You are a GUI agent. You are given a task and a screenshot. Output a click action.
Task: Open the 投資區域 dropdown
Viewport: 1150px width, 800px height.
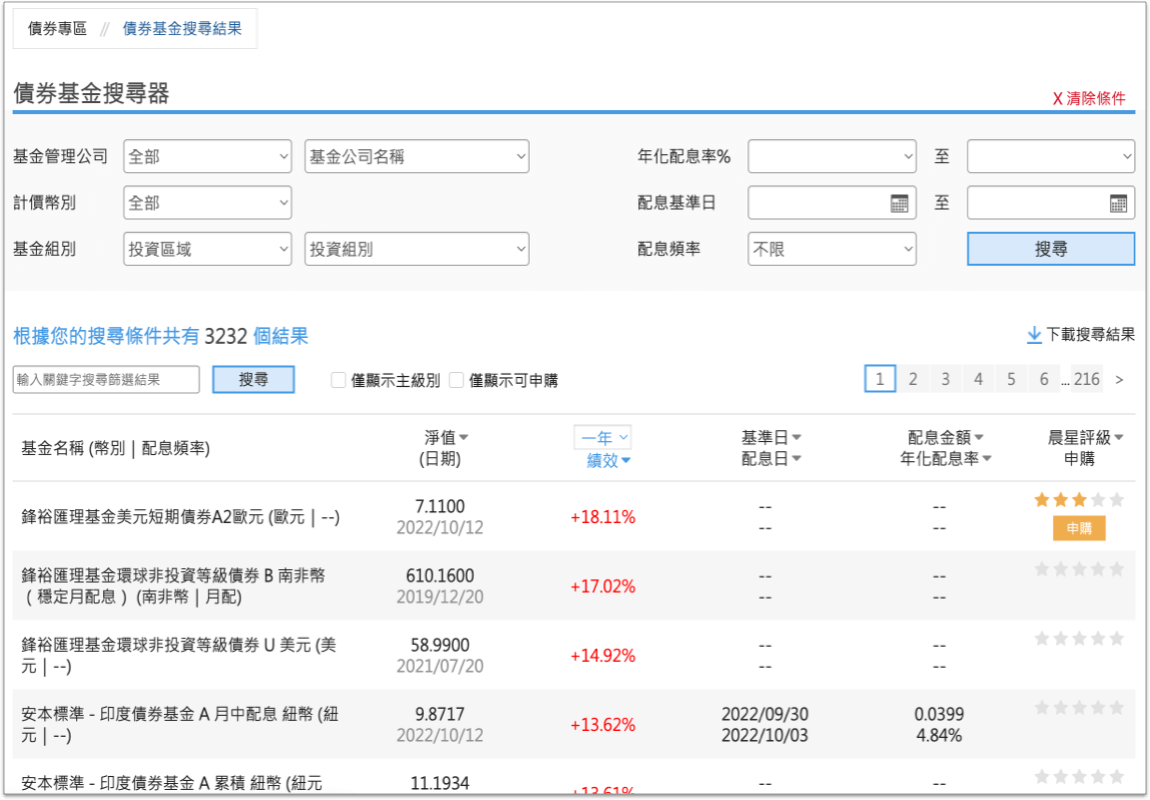tap(208, 249)
